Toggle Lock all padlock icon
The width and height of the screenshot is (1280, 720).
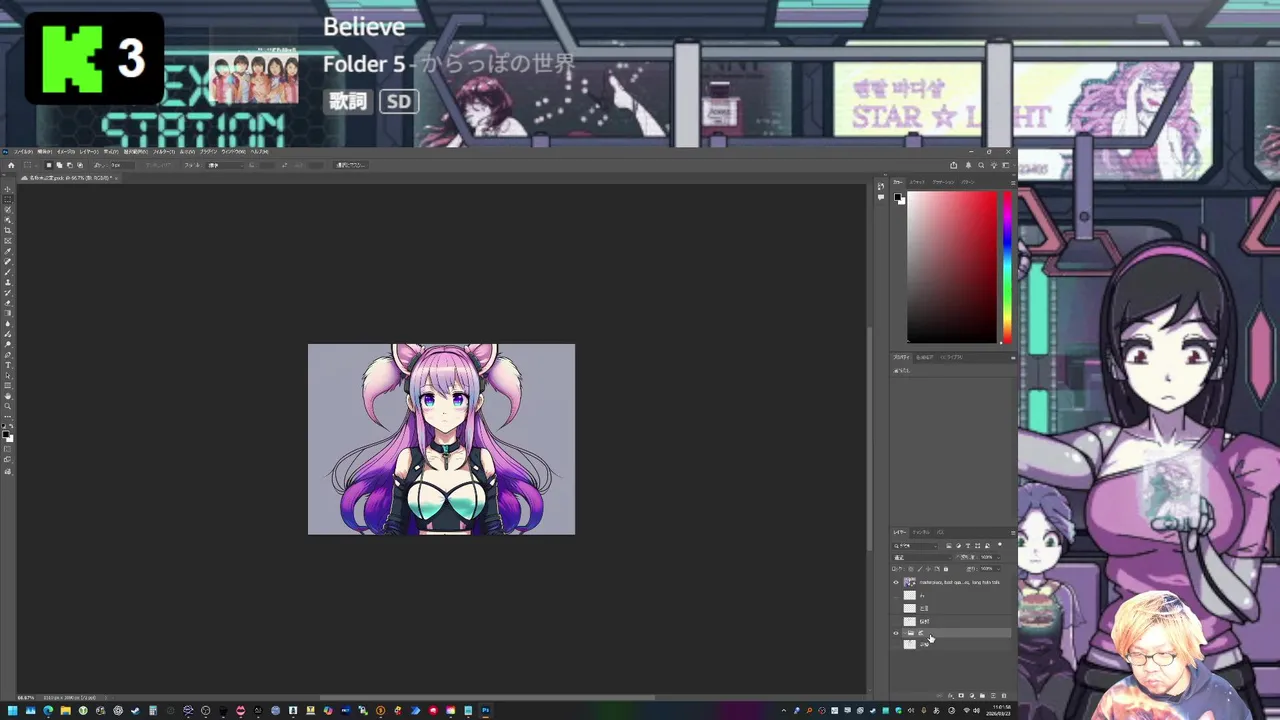click(x=946, y=569)
